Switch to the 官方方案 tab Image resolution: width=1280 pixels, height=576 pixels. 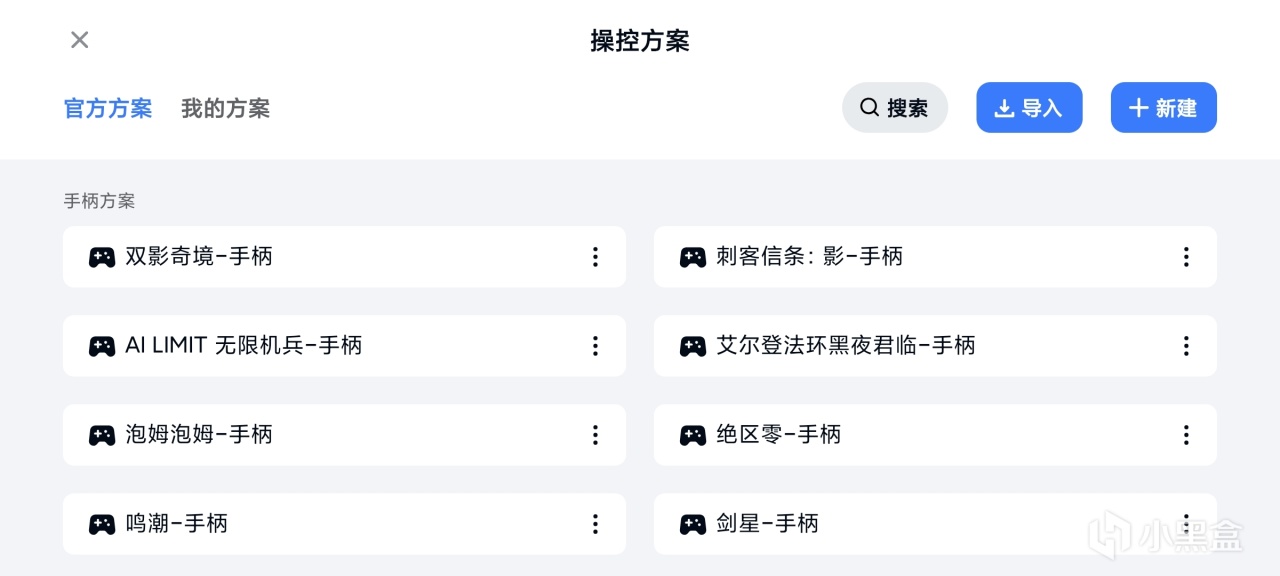pyautogui.click(x=108, y=108)
